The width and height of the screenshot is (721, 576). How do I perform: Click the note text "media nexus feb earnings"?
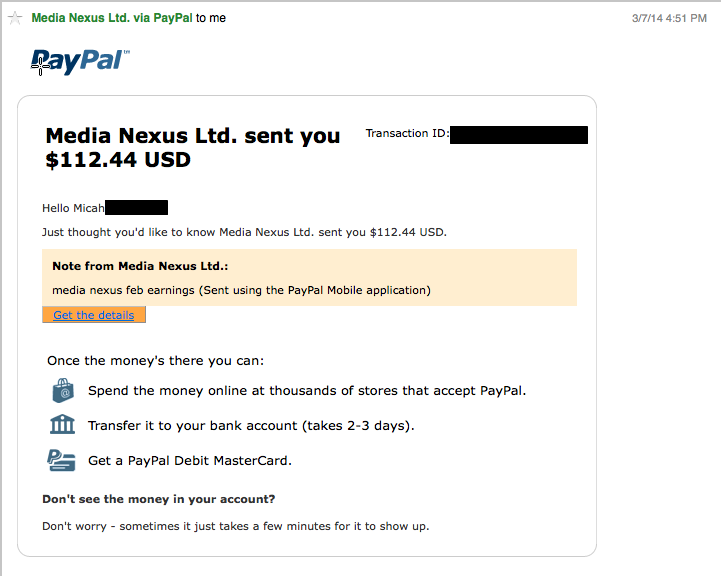point(124,291)
